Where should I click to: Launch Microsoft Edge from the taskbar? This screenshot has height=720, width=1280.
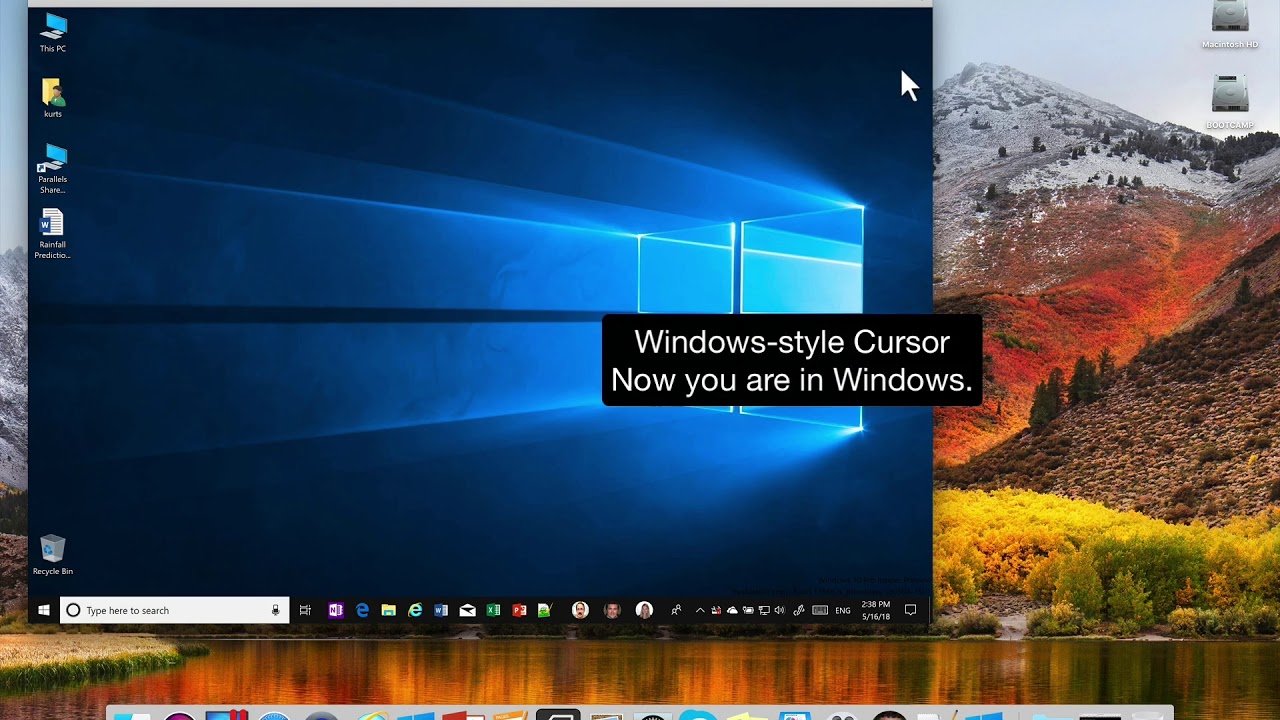pos(362,610)
